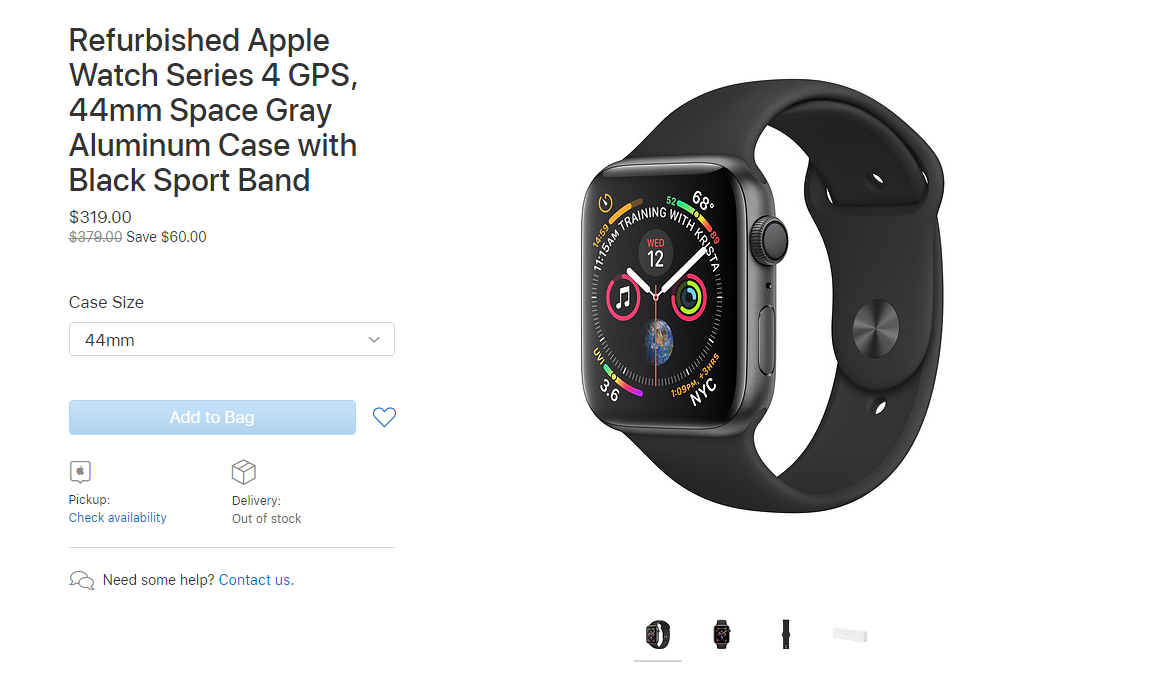Select the first angled watch thumbnail
1172x695 pixels.
[658, 634]
